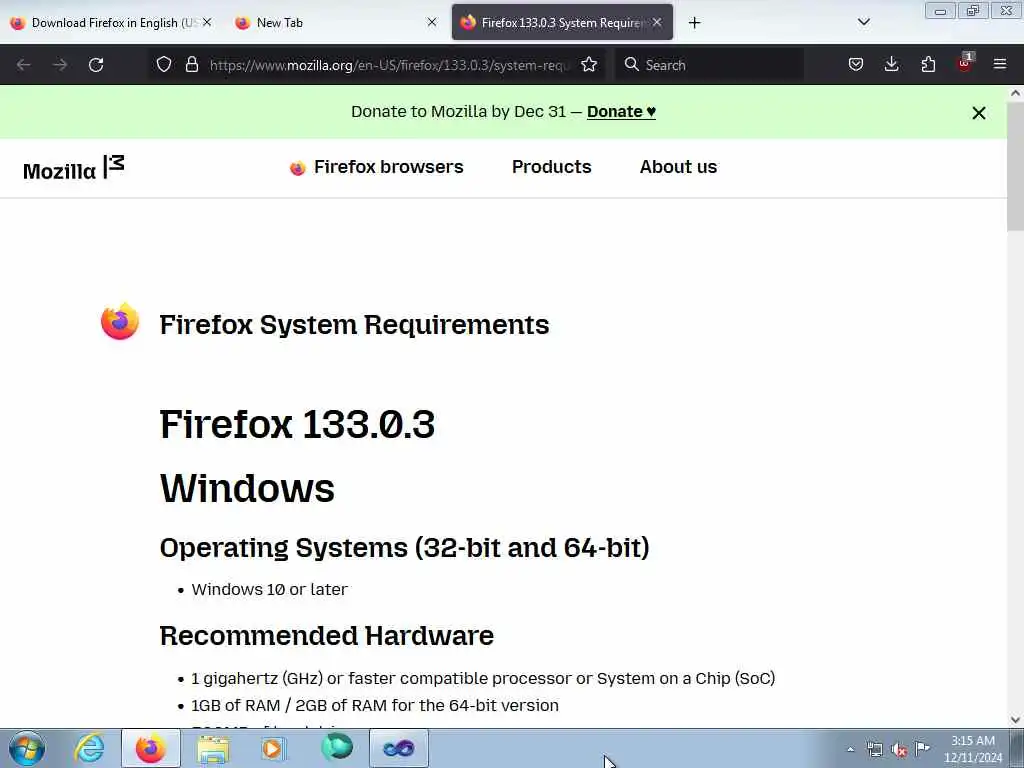This screenshot has height=768, width=1024.
Task: Click the Firefox logo beside System Requirements
Action: pyautogui.click(x=120, y=321)
